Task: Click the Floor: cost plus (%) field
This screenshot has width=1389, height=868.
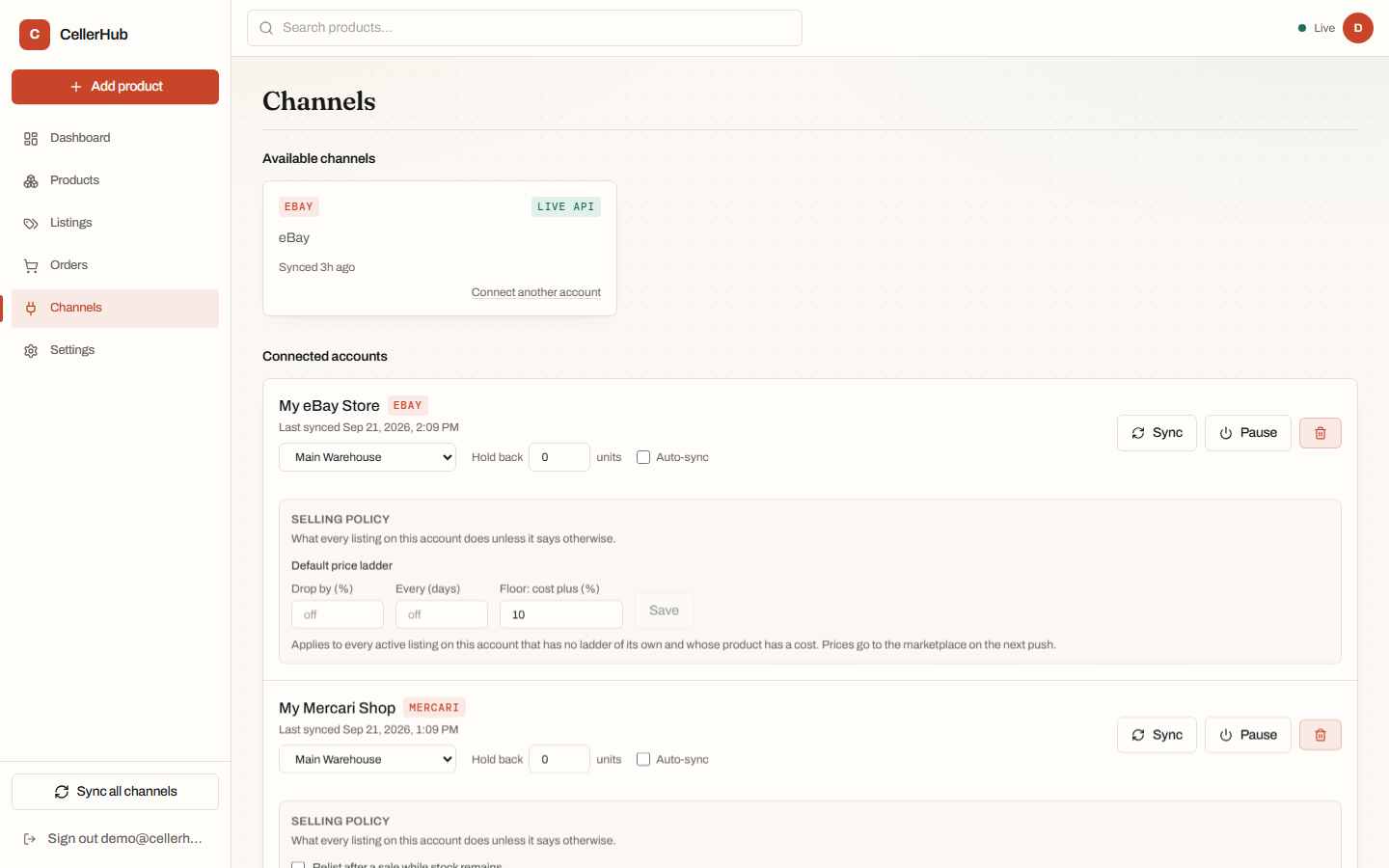Action: tap(561, 614)
